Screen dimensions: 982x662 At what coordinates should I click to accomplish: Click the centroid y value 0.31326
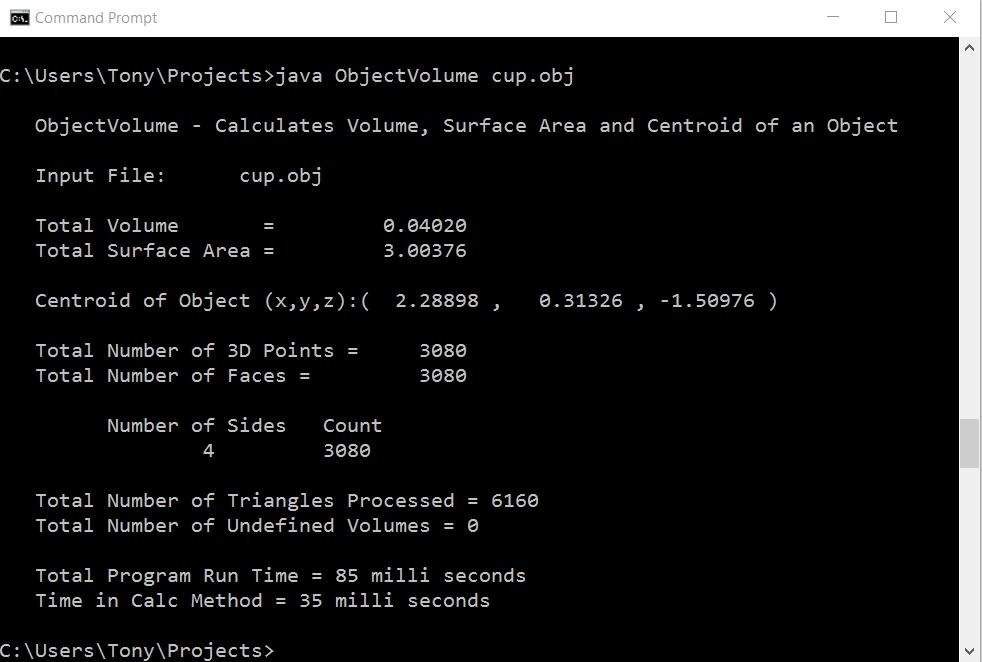click(x=581, y=301)
